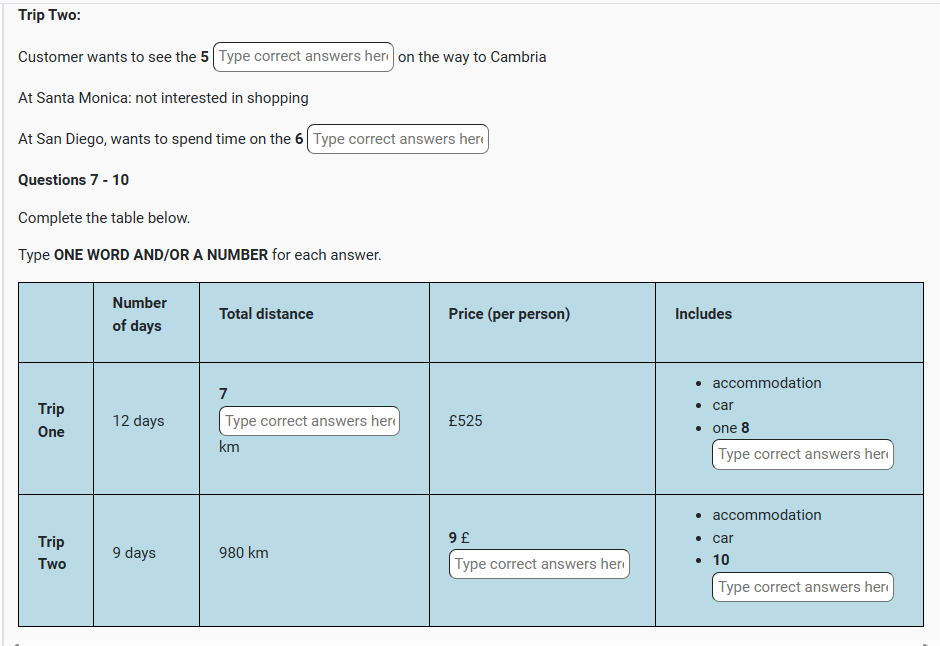Click the "980 km" table cell
Image resolution: width=940 pixels, height=646 pixels.
click(243, 553)
